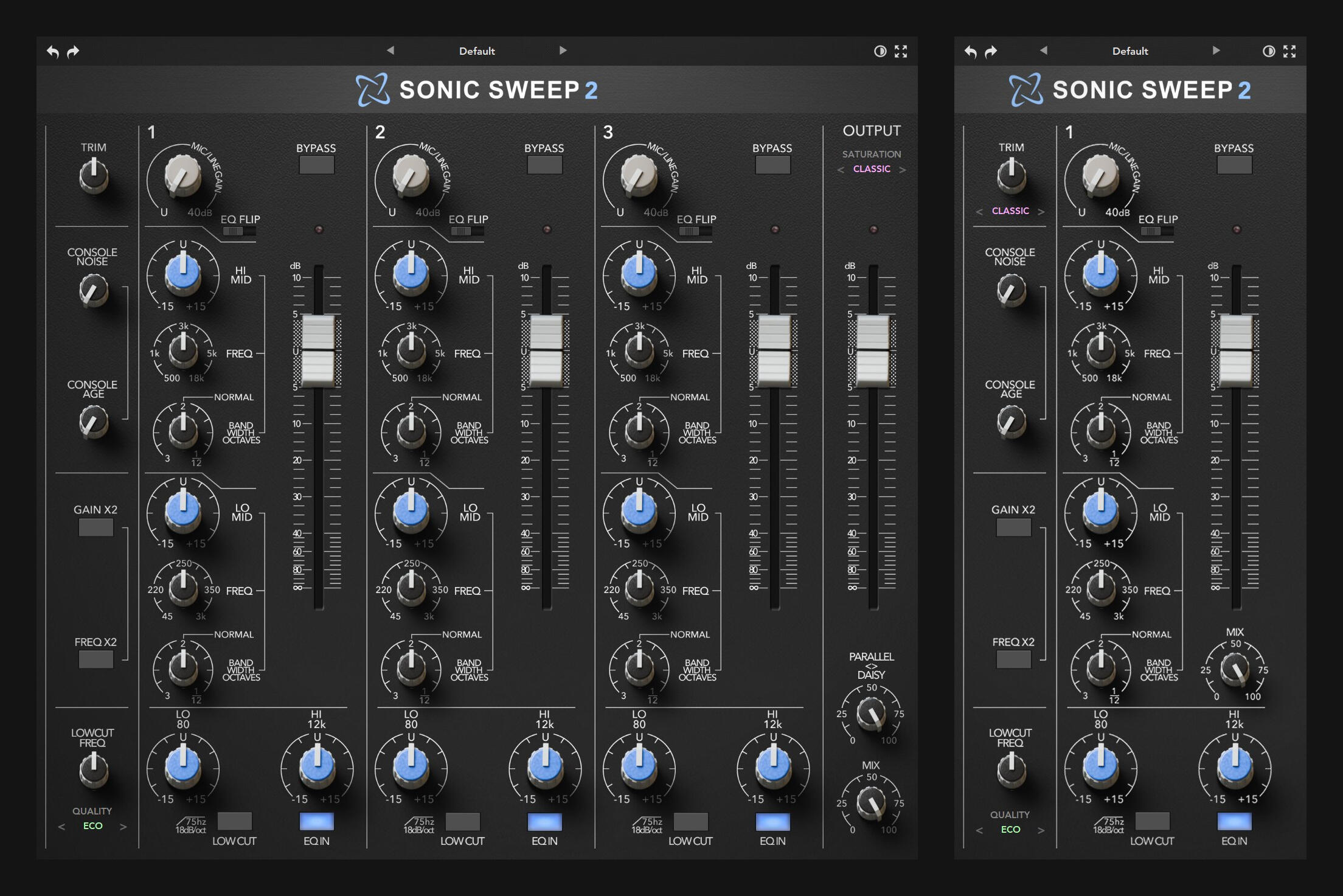Viewport: 1343px width, 896px height.
Task: Click channel 3 LO MID gain knob
Action: (639, 510)
